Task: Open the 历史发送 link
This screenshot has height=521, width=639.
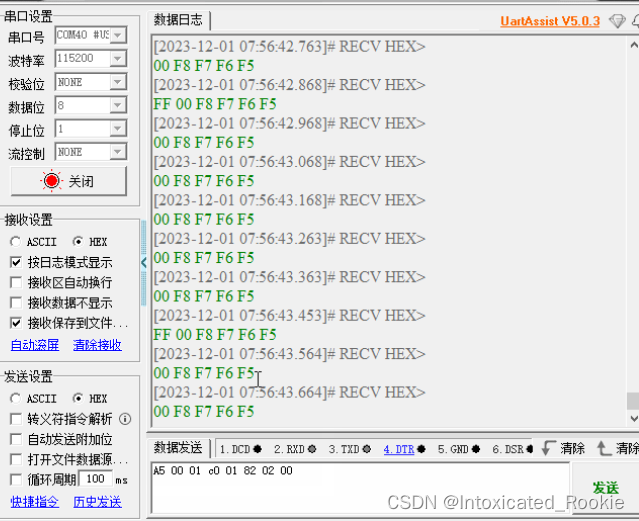Action: click(97, 502)
